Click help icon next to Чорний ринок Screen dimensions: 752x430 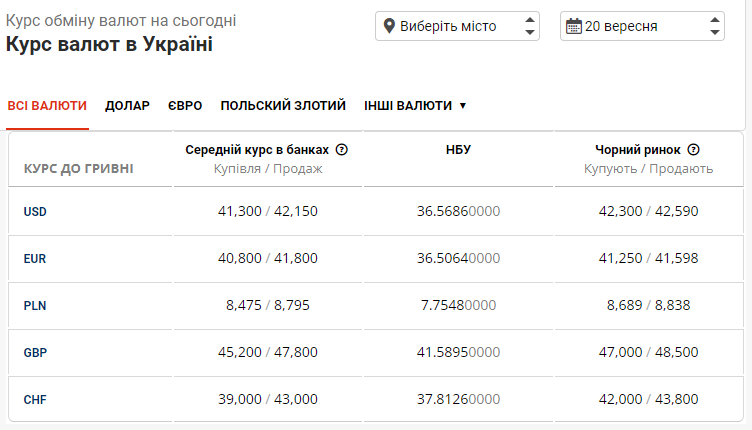click(x=693, y=150)
